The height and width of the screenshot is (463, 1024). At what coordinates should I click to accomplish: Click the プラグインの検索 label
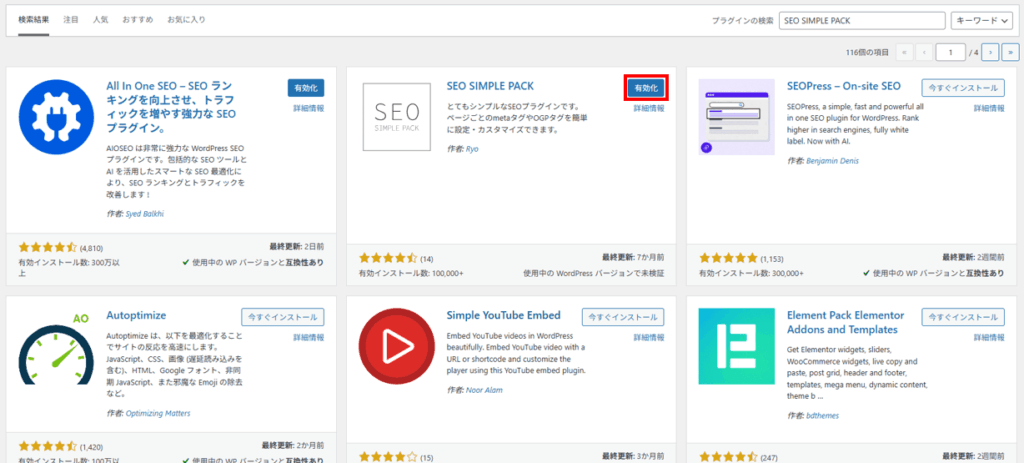click(743, 21)
